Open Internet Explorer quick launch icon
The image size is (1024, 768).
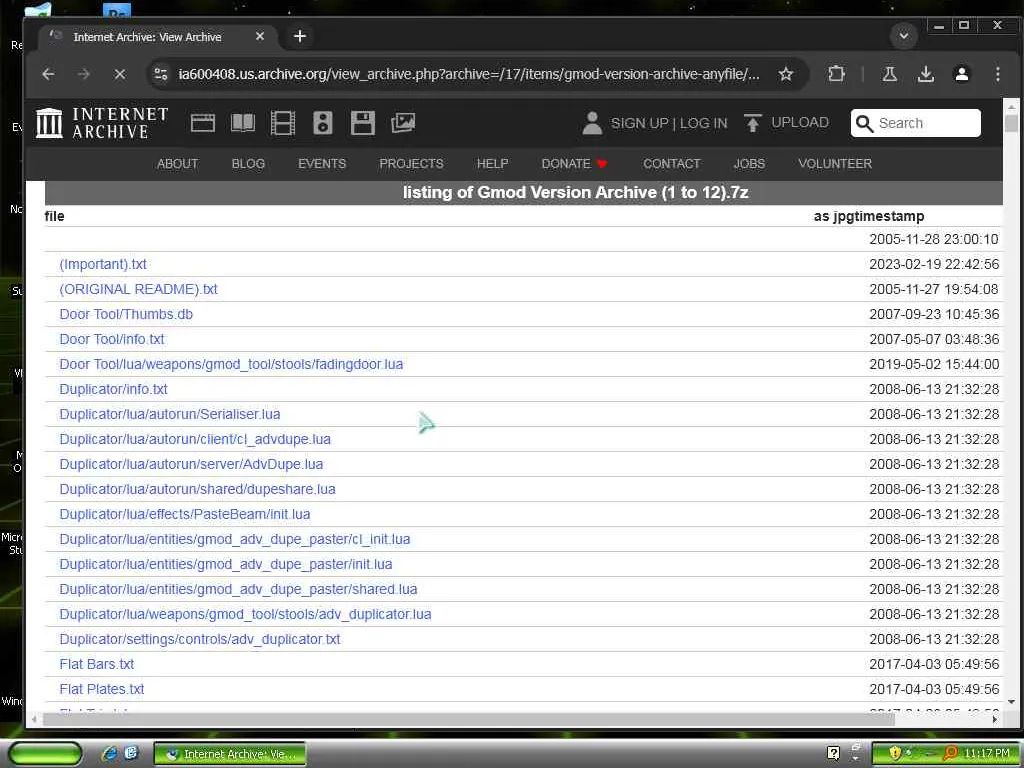pyautogui.click(x=108, y=754)
